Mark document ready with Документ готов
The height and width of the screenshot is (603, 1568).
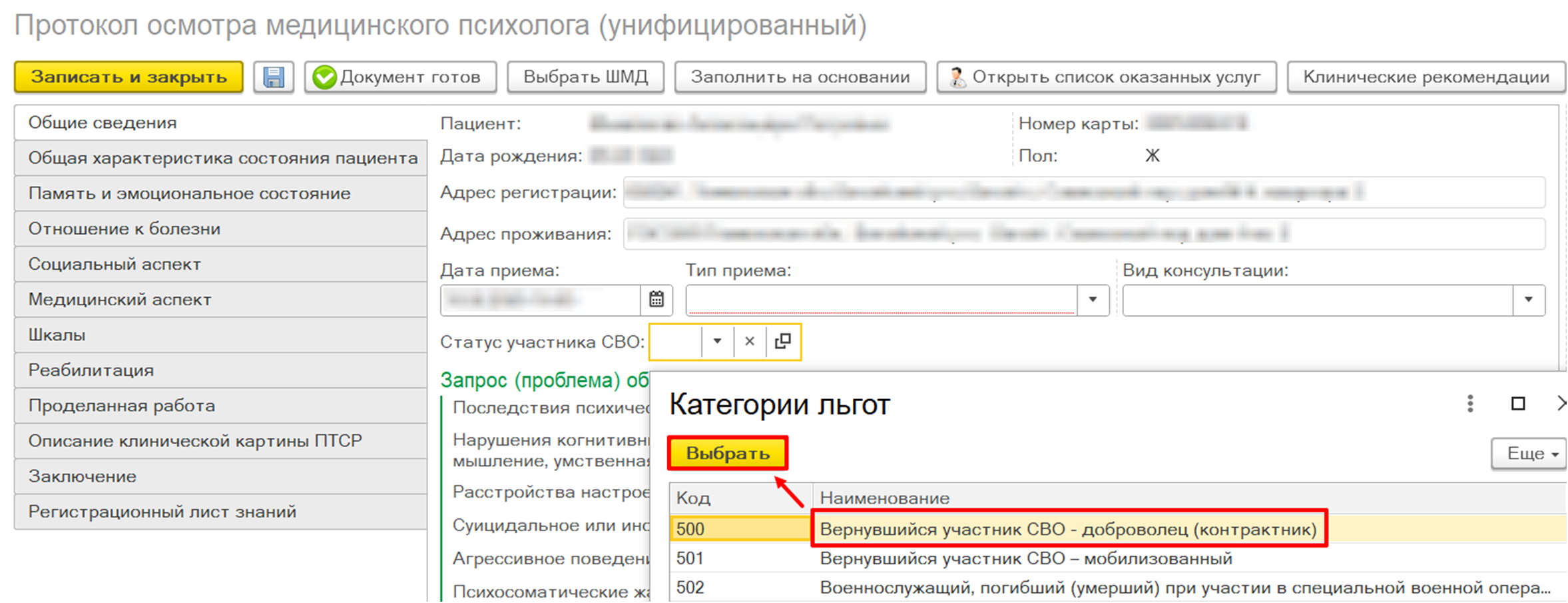pos(401,77)
